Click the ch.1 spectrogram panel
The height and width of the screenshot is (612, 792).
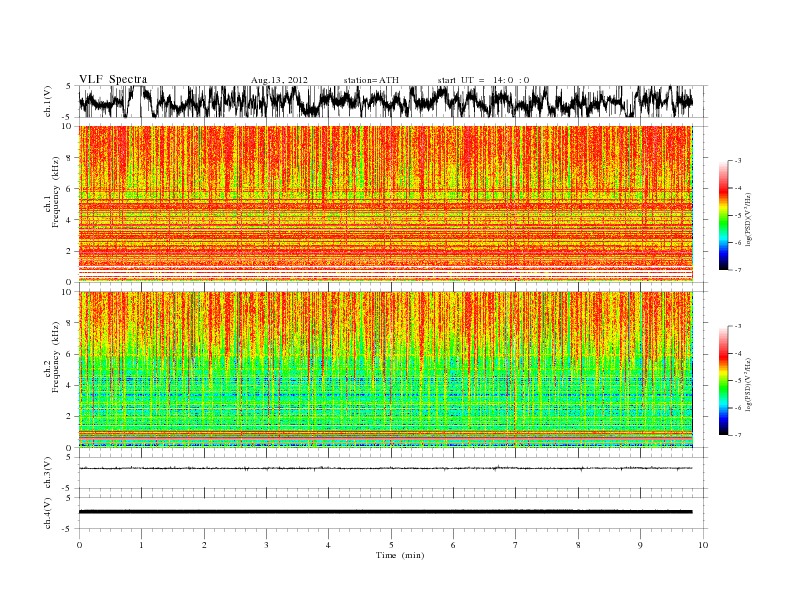tap(386, 204)
